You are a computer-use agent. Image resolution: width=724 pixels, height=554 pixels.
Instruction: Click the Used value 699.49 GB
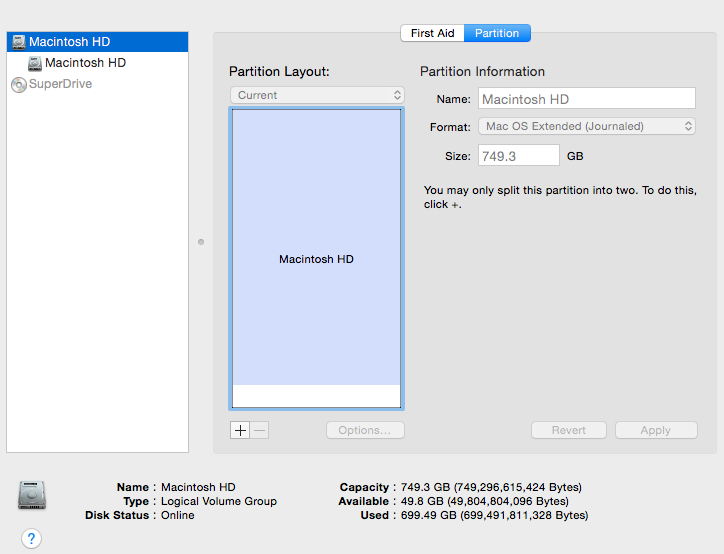[495, 515]
